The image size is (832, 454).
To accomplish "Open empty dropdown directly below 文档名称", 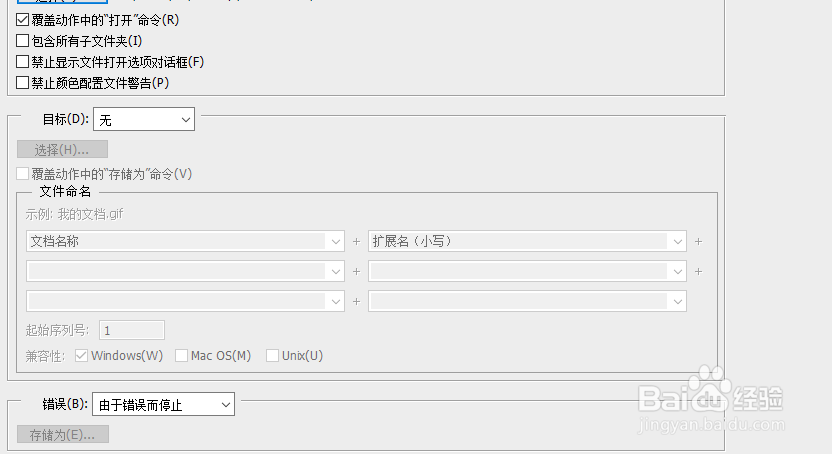I will (x=186, y=271).
